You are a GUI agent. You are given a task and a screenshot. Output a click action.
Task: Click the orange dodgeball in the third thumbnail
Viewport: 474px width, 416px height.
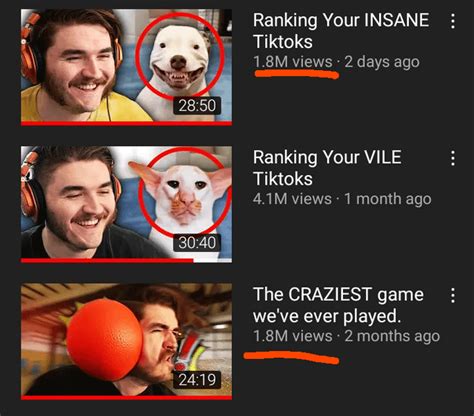(105, 339)
